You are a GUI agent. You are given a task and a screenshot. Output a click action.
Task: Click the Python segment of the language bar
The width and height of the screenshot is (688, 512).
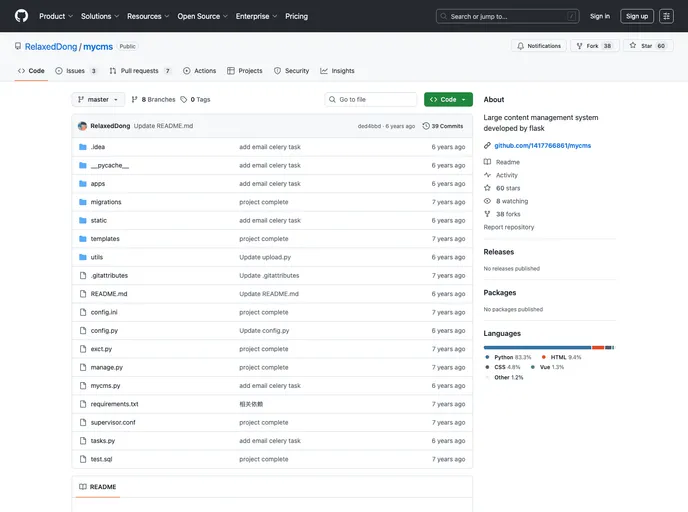pos(538,347)
